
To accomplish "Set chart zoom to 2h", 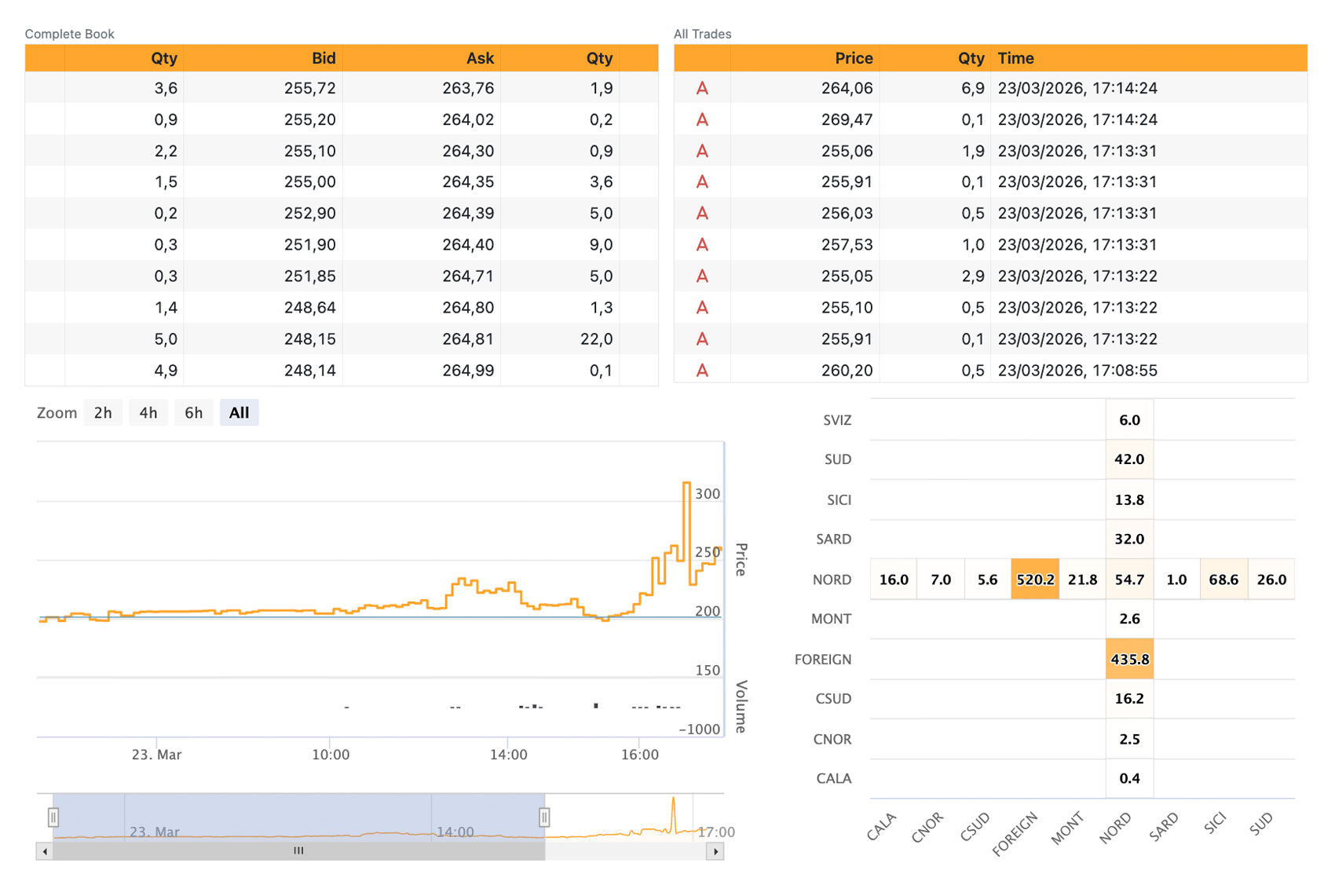I will click(103, 413).
